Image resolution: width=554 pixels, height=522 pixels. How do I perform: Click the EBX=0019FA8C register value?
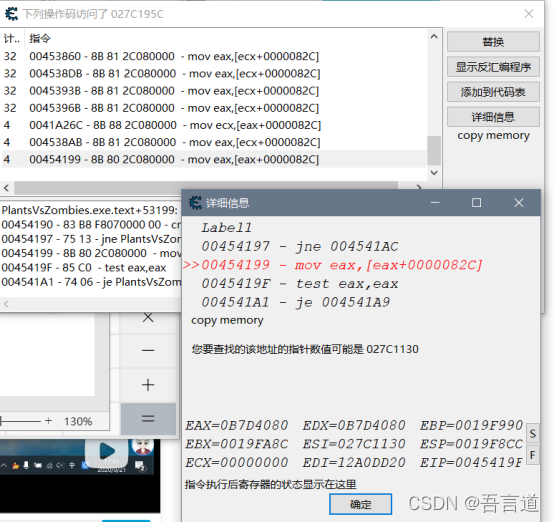pos(237,444)
